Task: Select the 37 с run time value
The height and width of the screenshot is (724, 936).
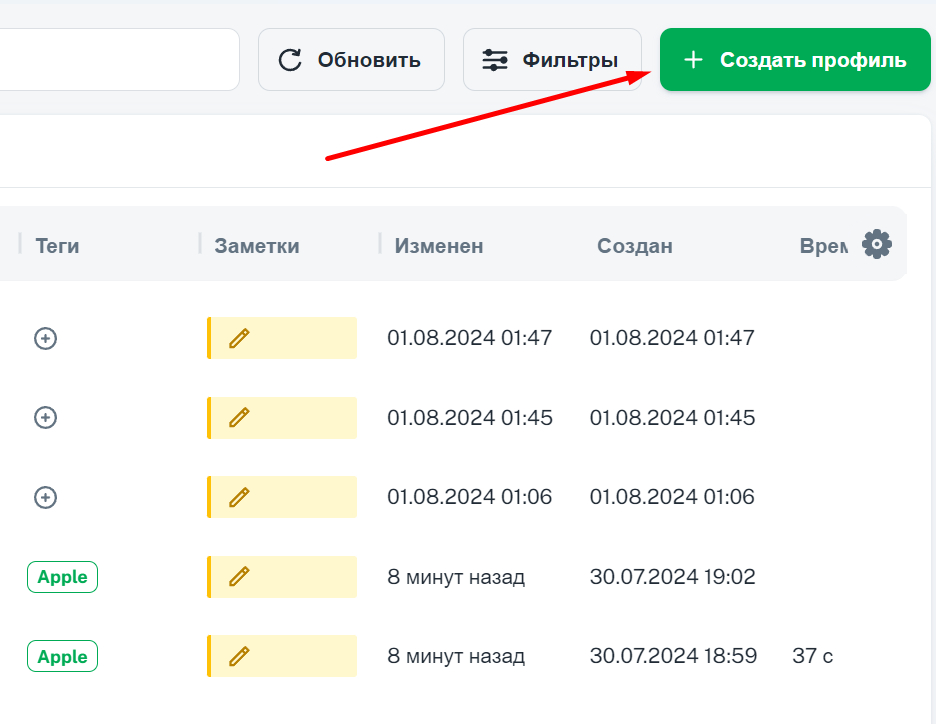Action: [812, 656]
